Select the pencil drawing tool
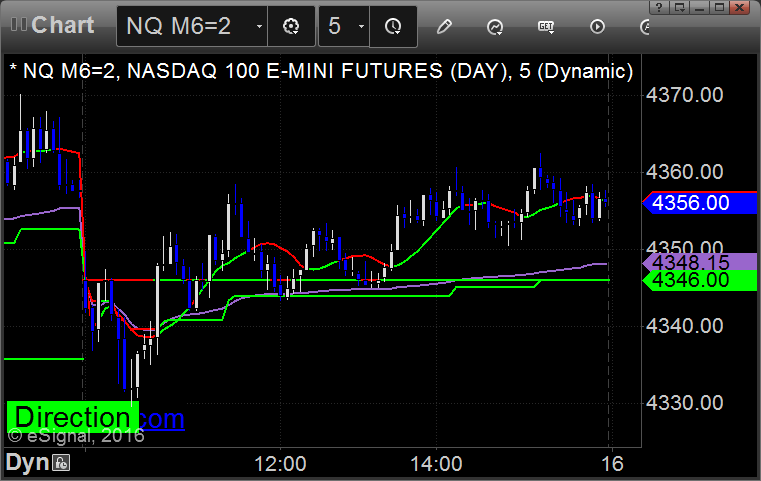 point(444,26)
